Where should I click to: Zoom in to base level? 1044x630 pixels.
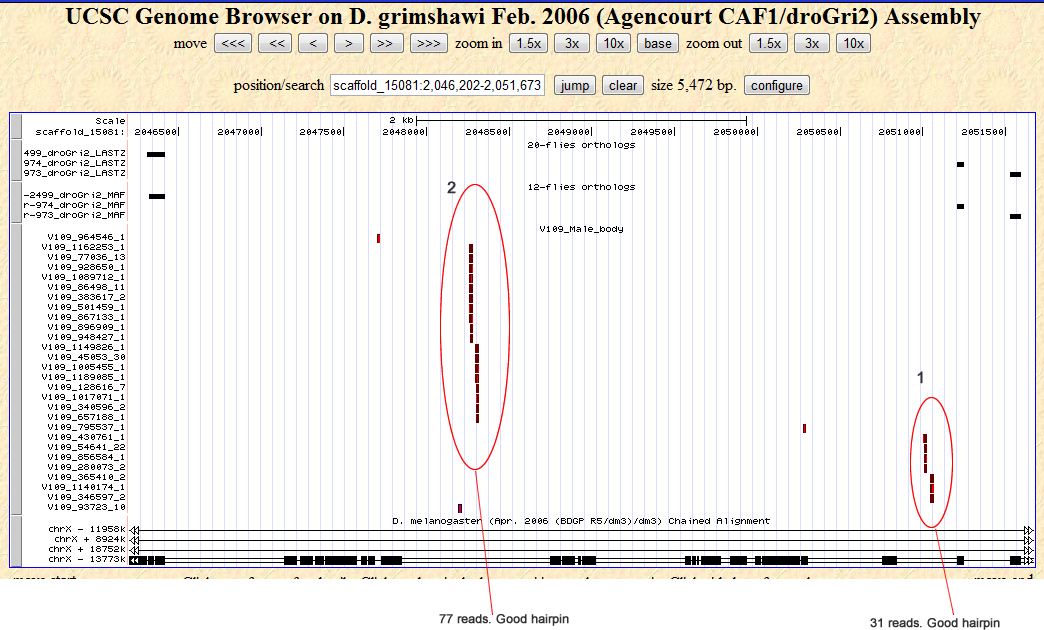(658, 43)
